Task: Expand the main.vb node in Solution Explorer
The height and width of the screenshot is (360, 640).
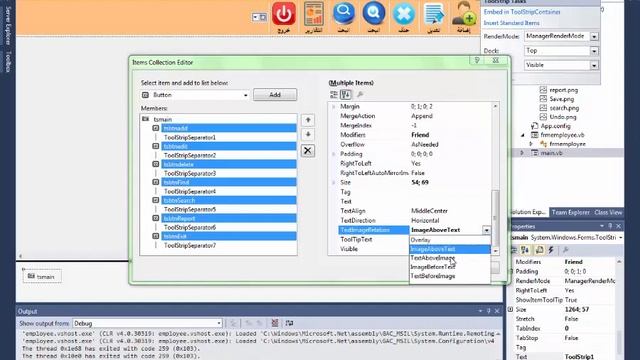Action: click(522, 153)
